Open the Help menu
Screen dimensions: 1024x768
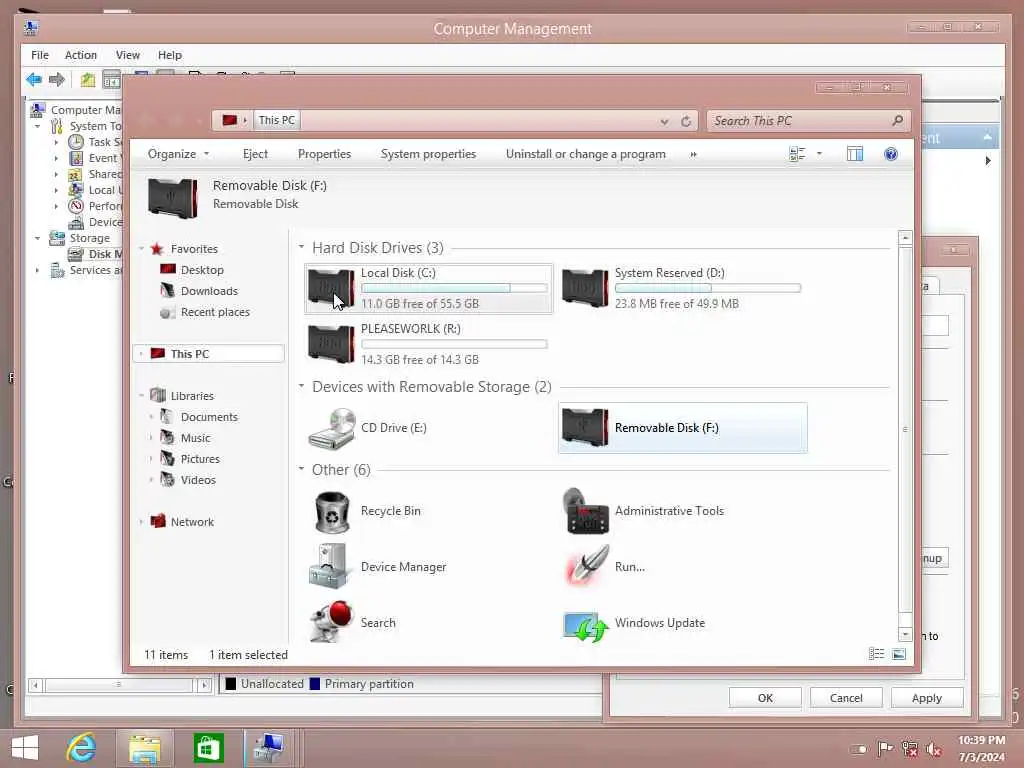point(170,55)
